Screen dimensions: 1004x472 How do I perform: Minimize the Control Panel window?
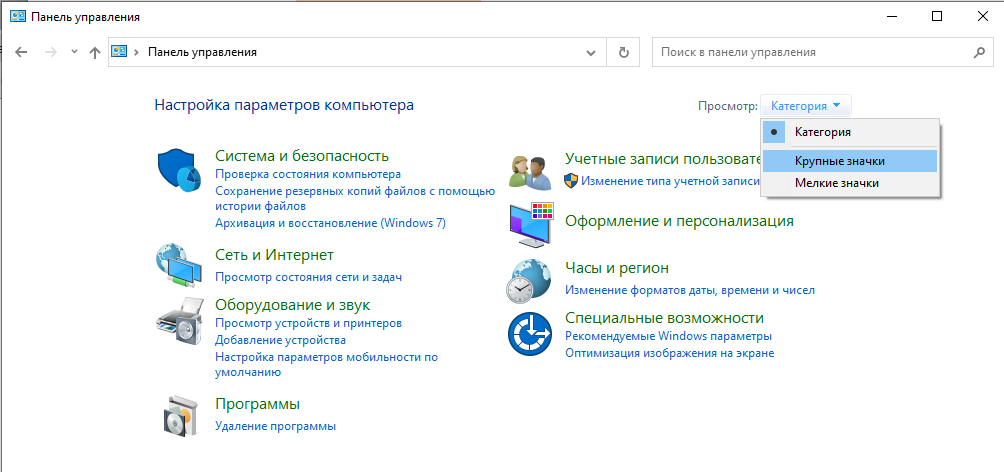(x=890, y=17)
